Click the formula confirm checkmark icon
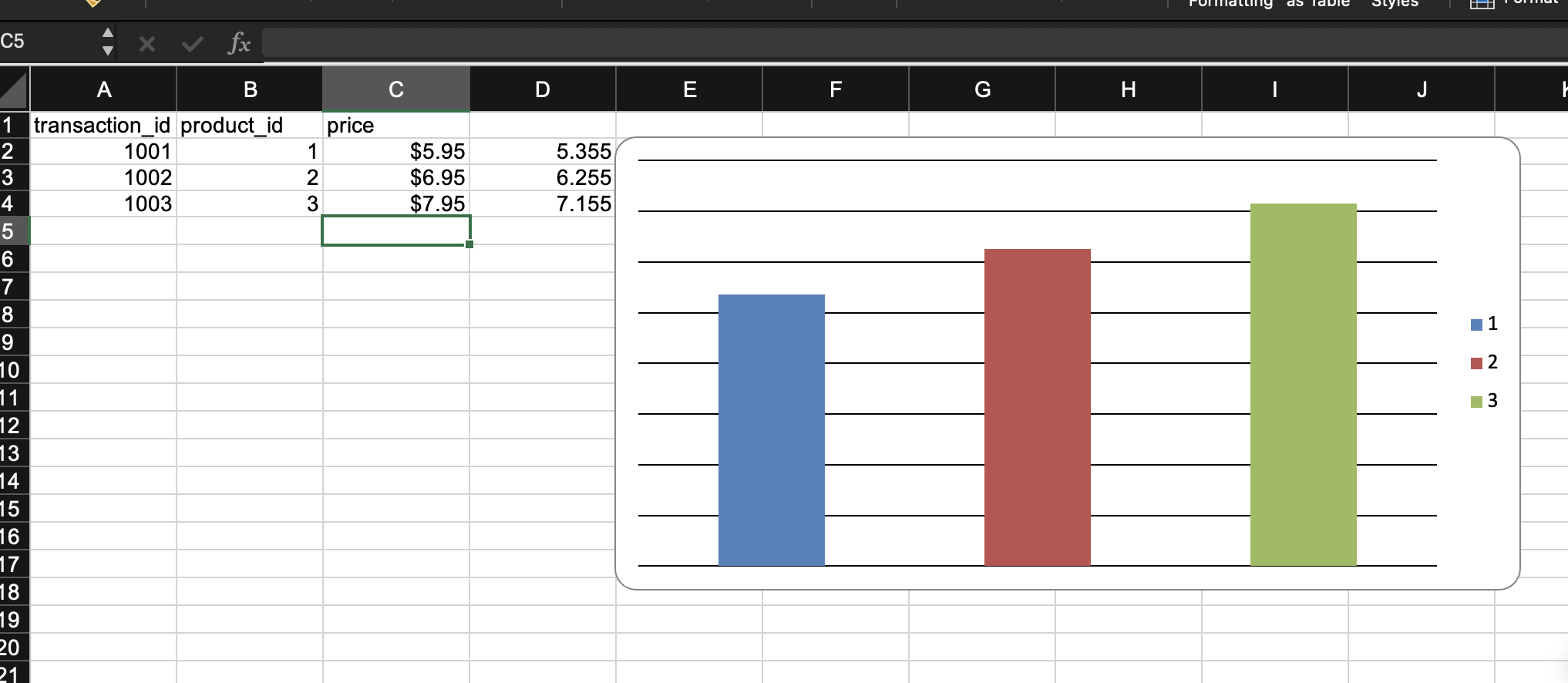Image resolution: width=1568 pixels, height=683 pixels. pyautogui.click(x=192, y=44)
